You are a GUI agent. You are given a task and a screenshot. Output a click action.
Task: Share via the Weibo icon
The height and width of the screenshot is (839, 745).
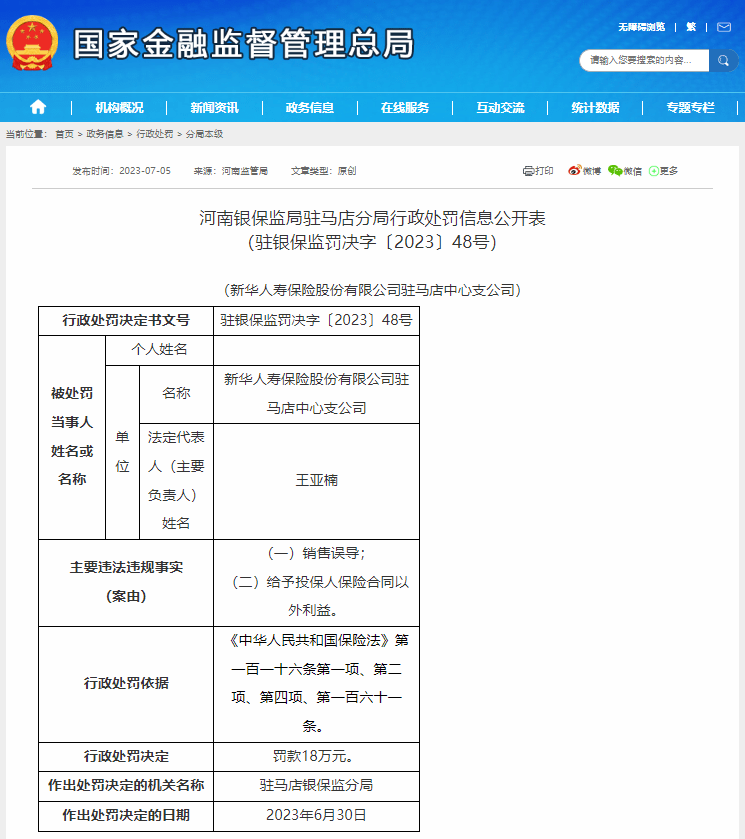[x=574, y=170]
